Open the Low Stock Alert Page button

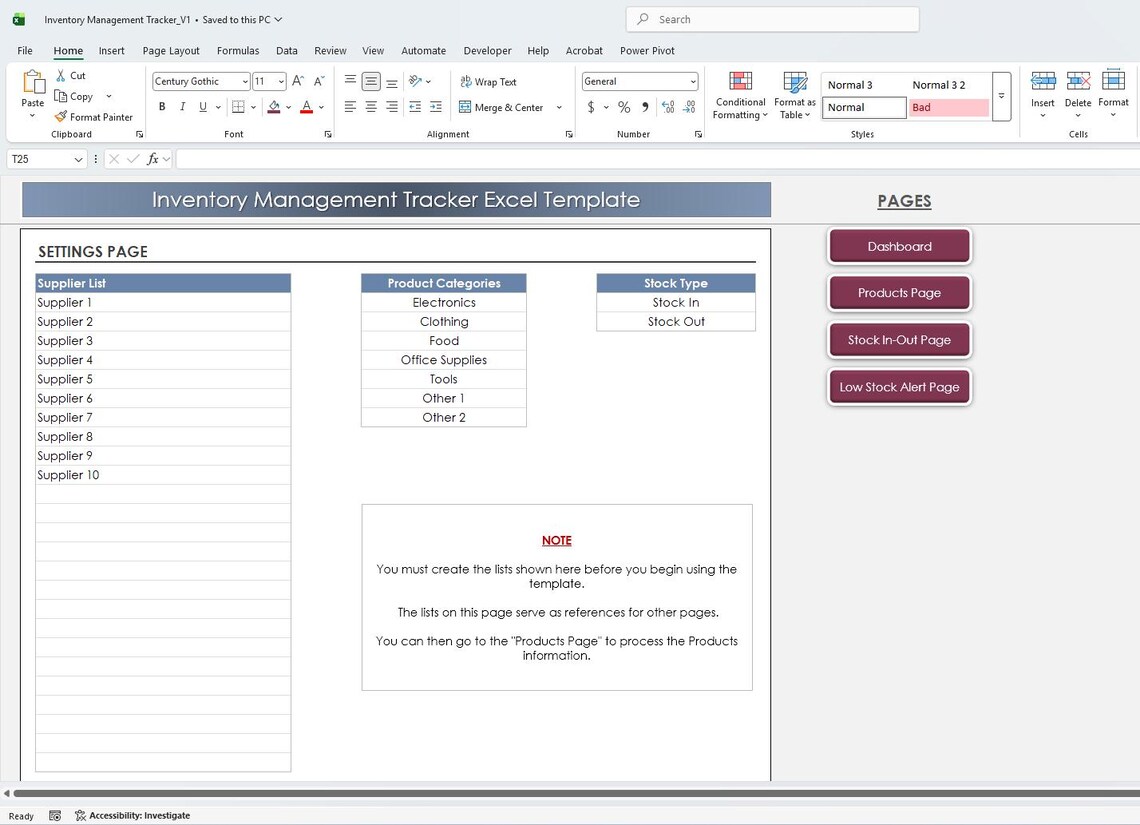tap(899, 387)
